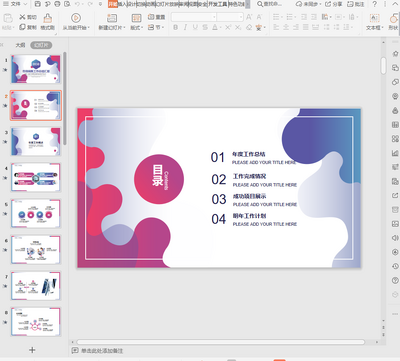Select slide 7 thumbnail
Screen dimensions: 400x361
(36, 286)
